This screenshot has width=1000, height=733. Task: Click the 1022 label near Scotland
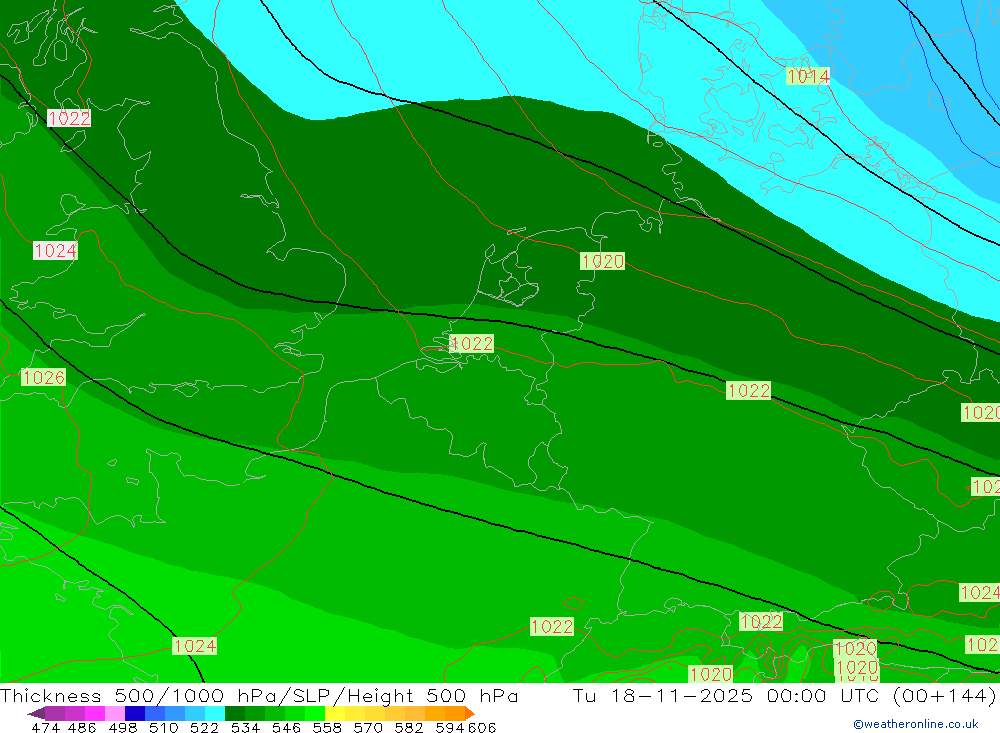69,118
